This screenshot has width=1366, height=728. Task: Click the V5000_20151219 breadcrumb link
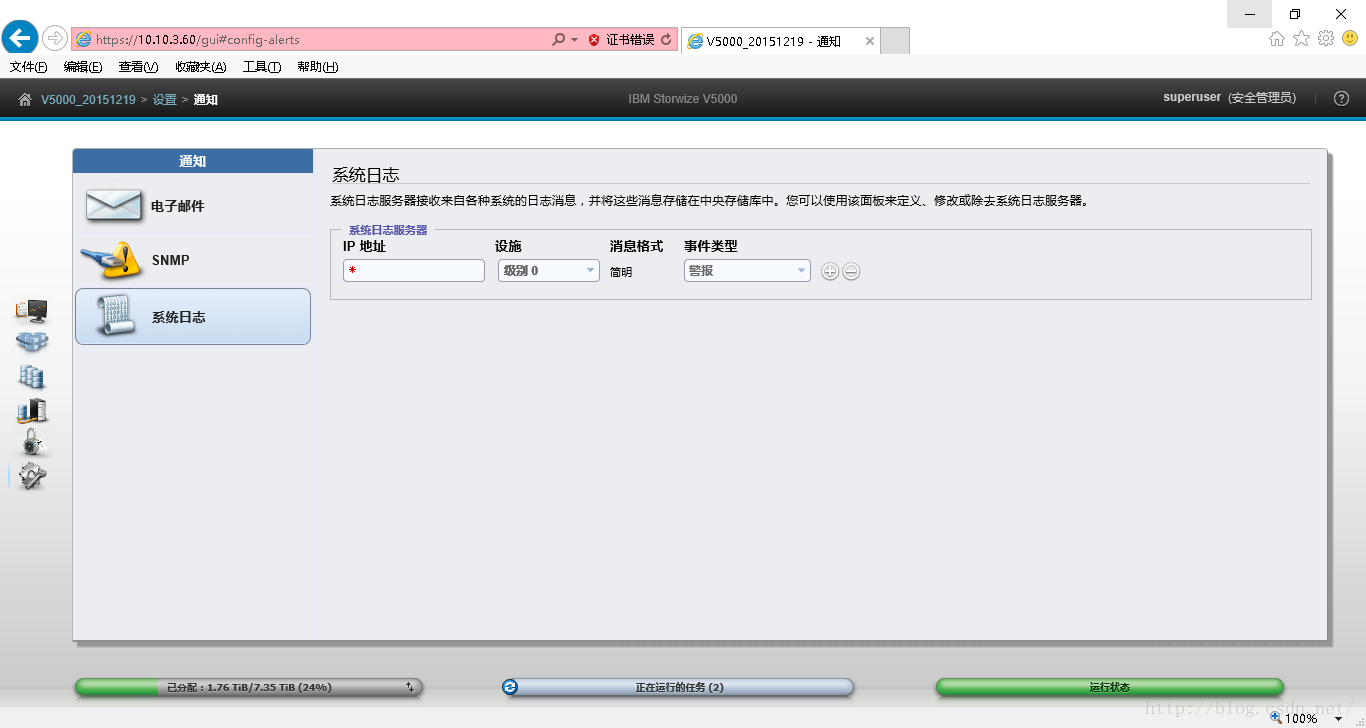click(x=88, y=99)
